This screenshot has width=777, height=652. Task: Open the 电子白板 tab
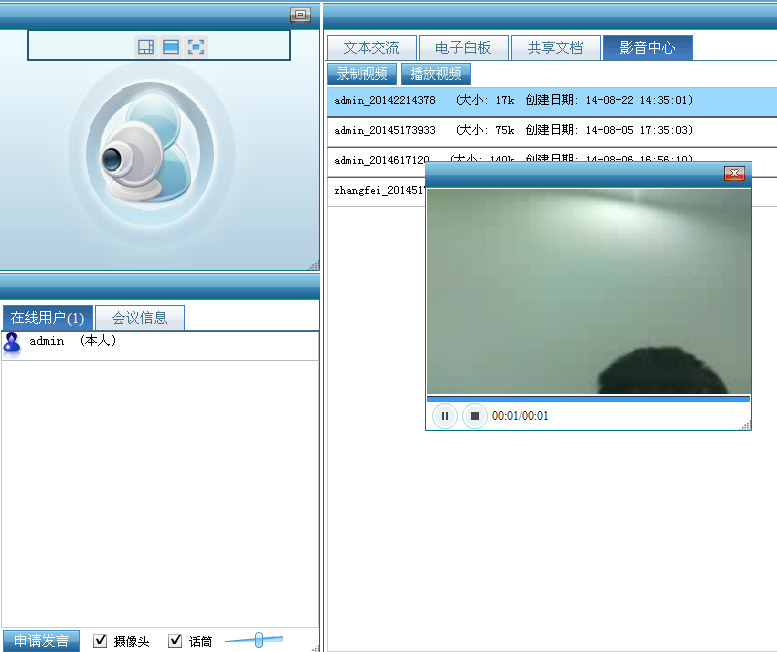463,48
